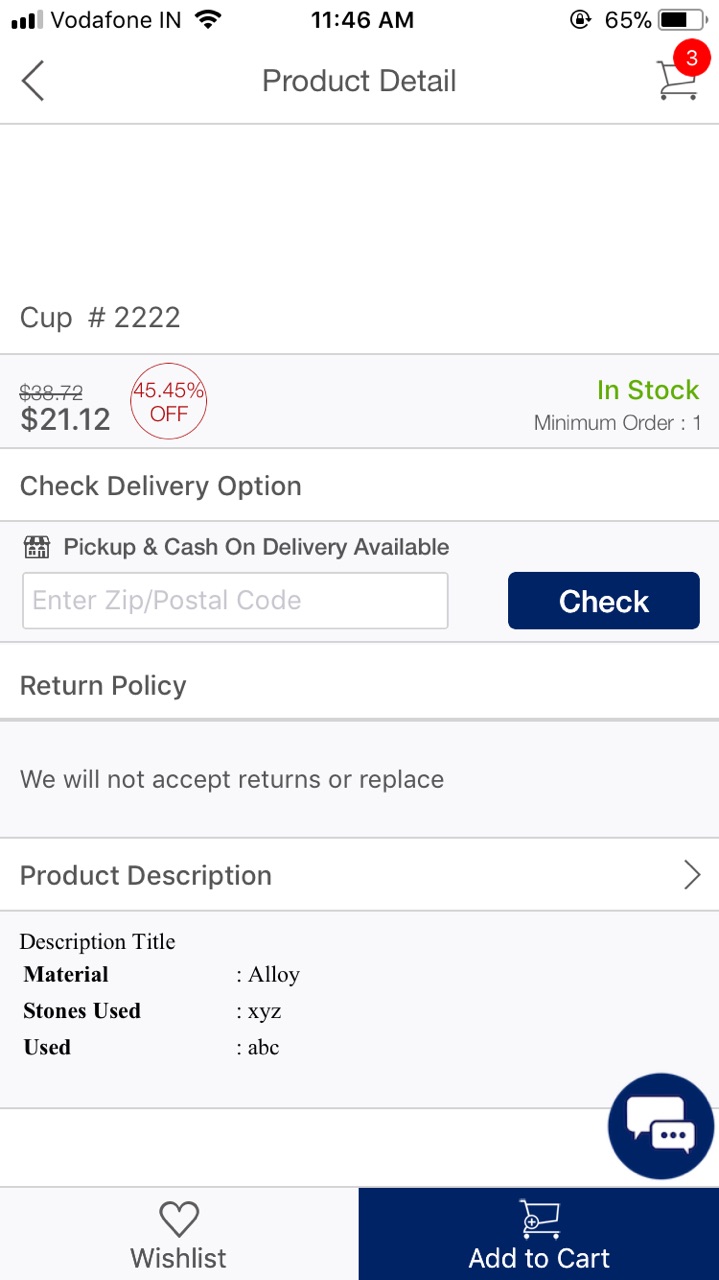Tap the Wishlist label
The width and height of the screenshot is (719, 1280).
tap(178, 1258)
